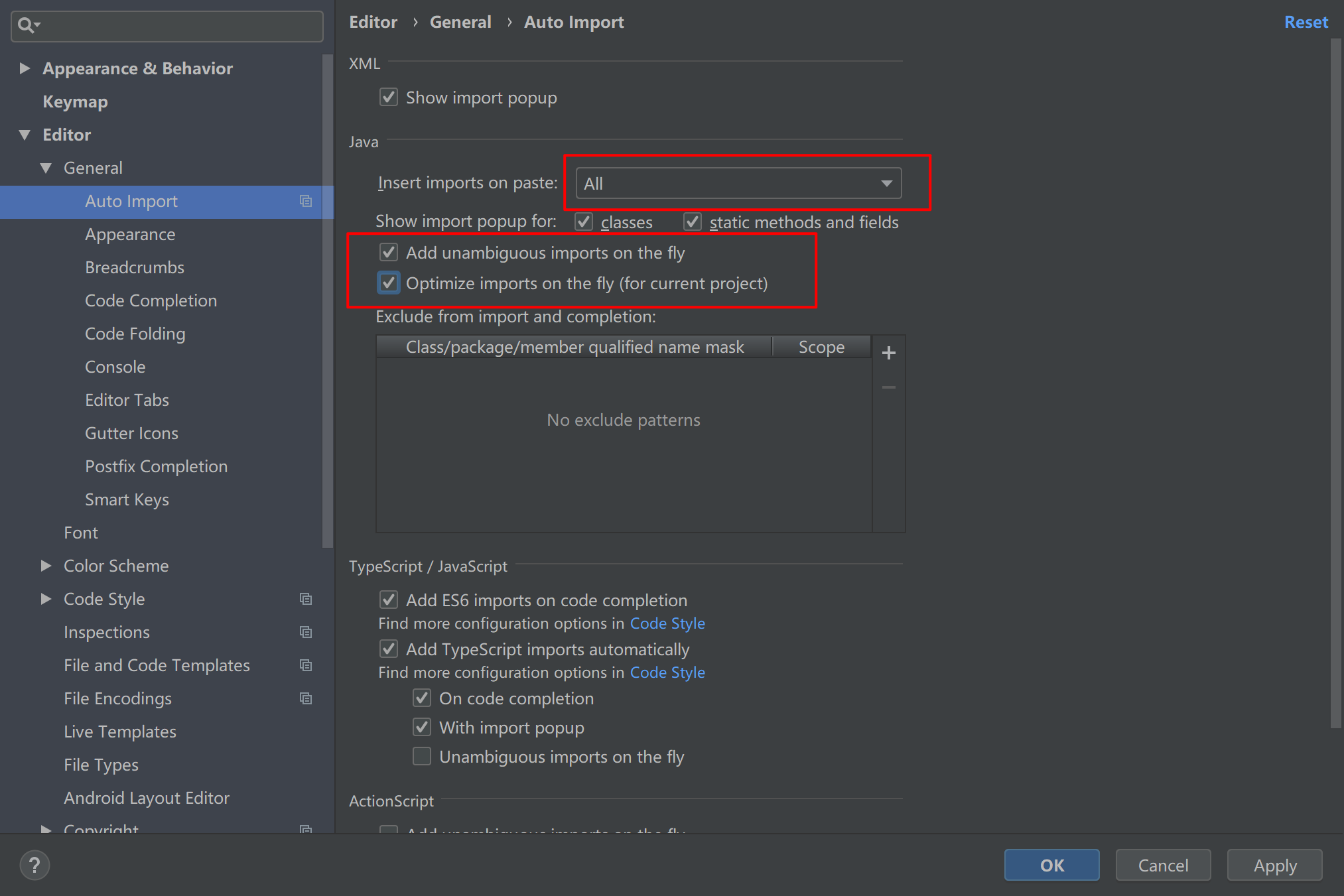Click project-level icon beside File and Code Templates

(x=306, y=665)
